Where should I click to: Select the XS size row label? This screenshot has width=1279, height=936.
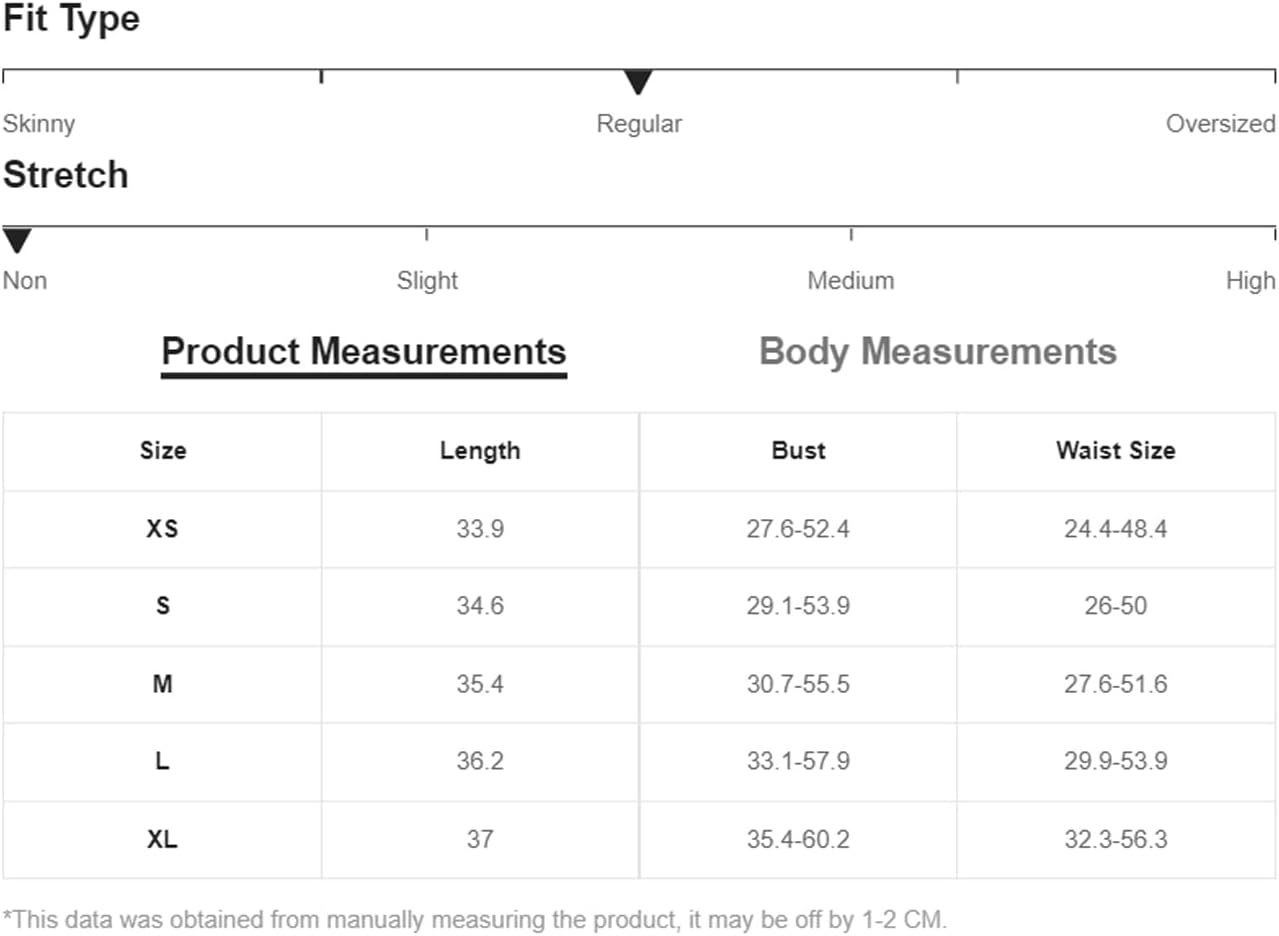162,529
